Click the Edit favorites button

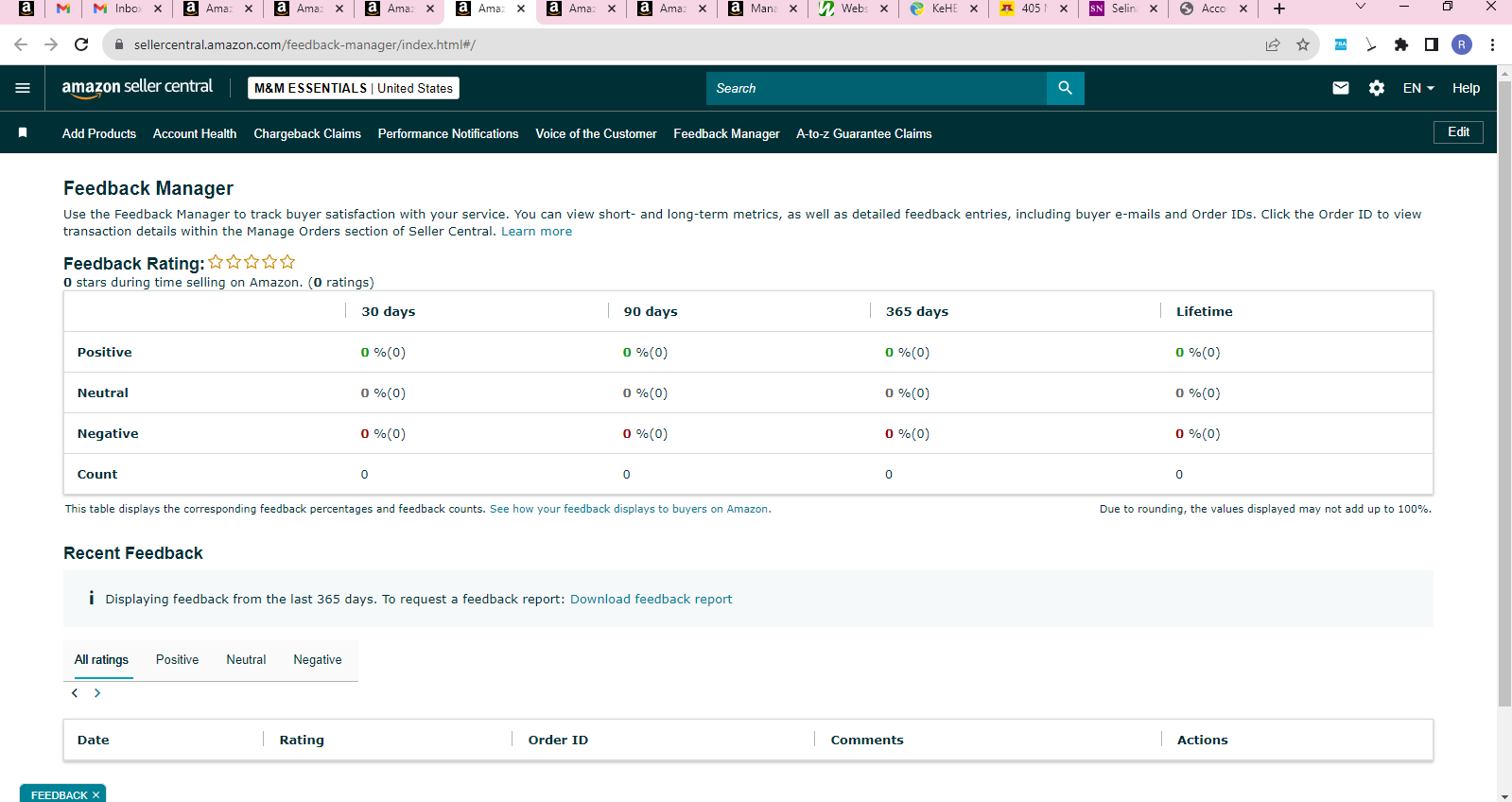(x=1458, y=132)
